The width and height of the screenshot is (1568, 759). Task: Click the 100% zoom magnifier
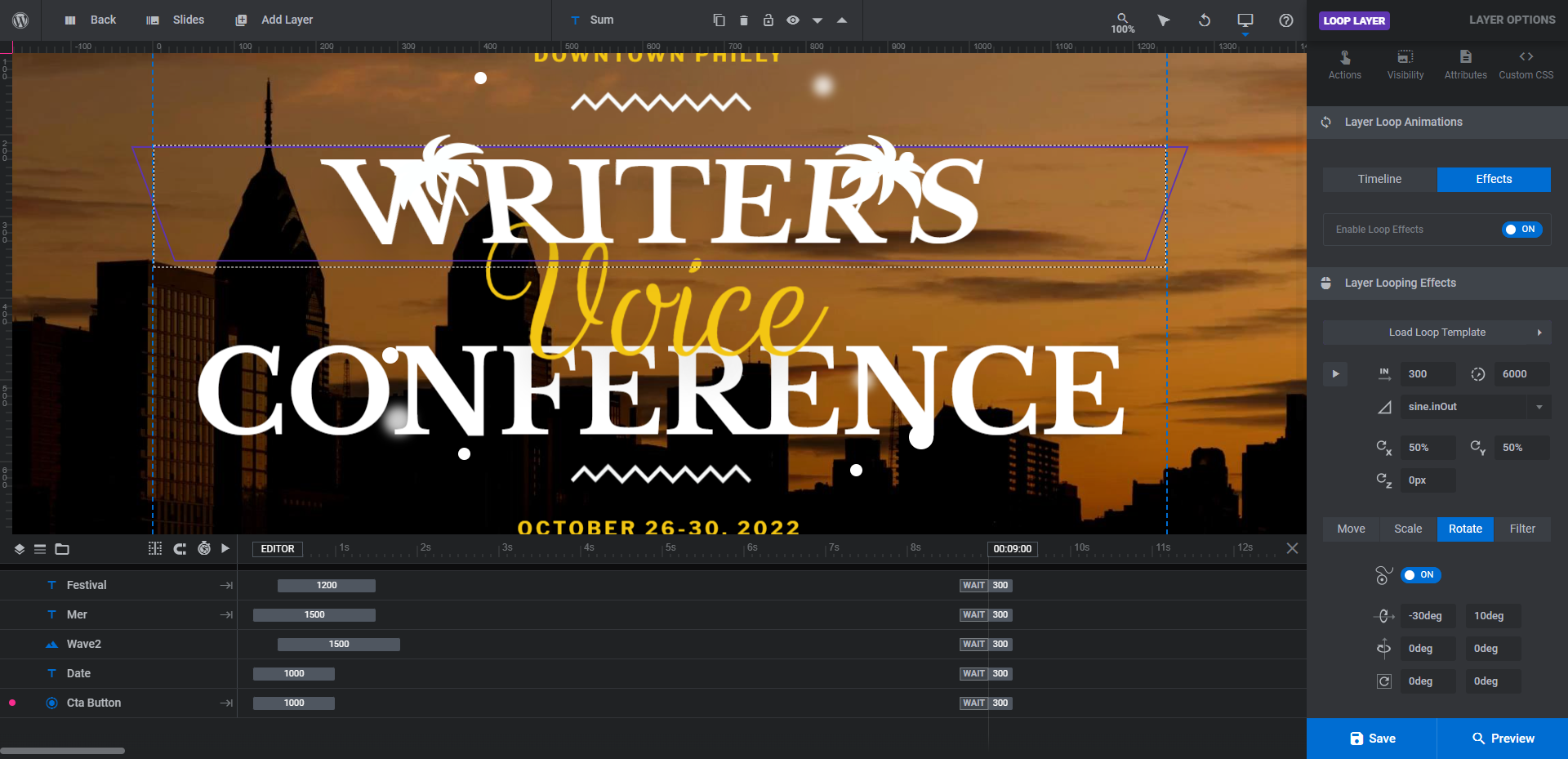[x=1123, y=23]
